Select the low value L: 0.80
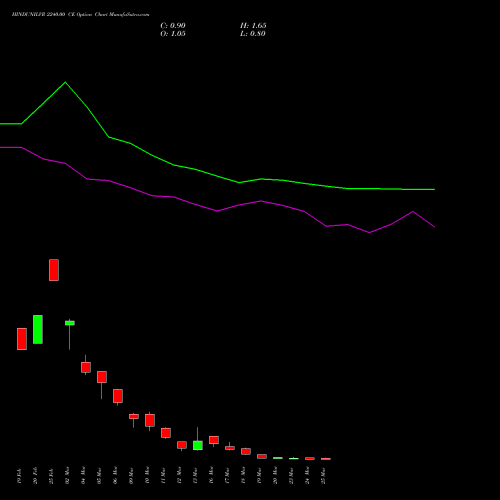The width and height of the screenshot is (500, 500). 253,34
